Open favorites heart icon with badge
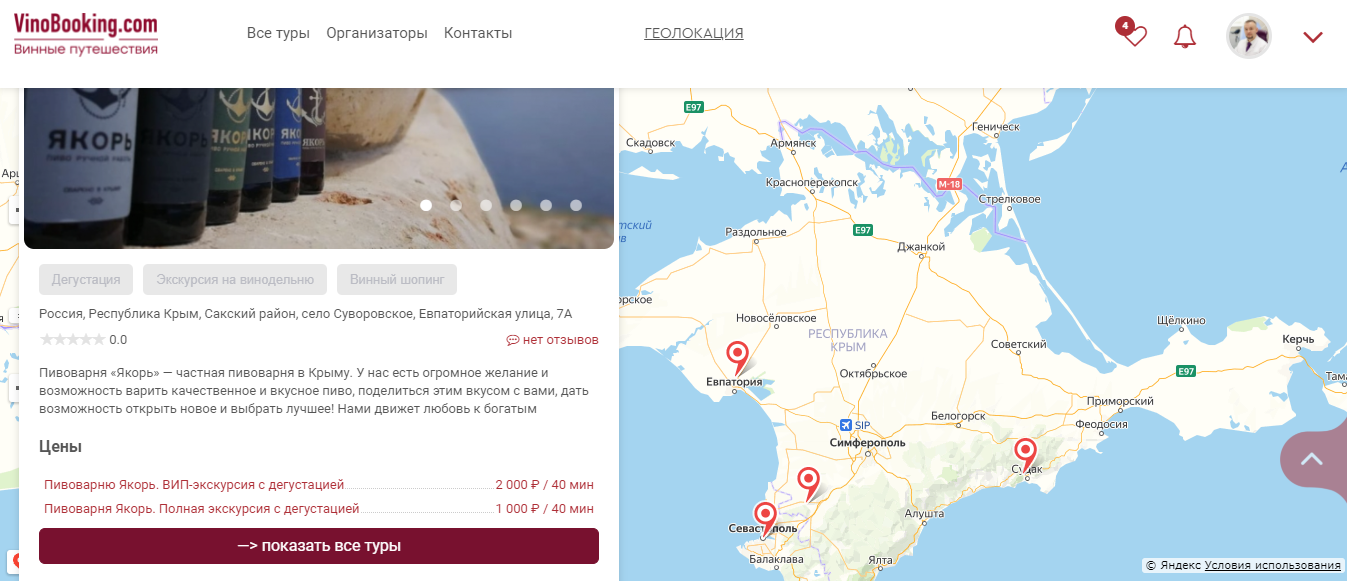Viewport: 1347px width, 581px height. pyautogui.click(x=1132, y=33)
